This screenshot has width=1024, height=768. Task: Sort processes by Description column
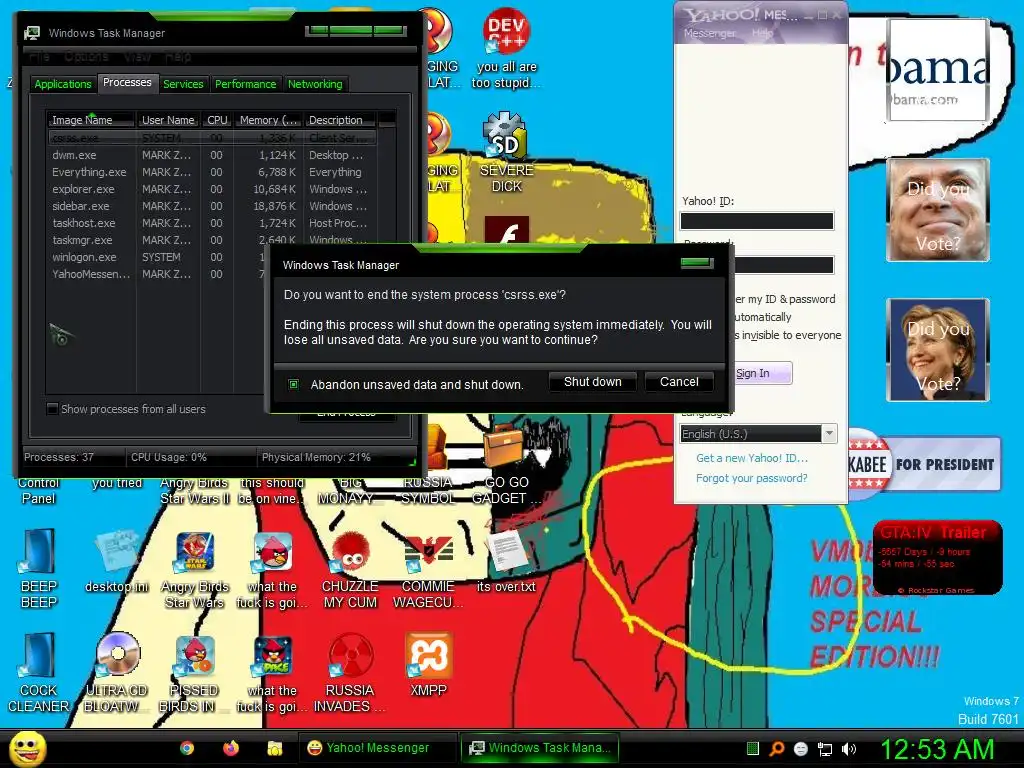coord(340,120)
